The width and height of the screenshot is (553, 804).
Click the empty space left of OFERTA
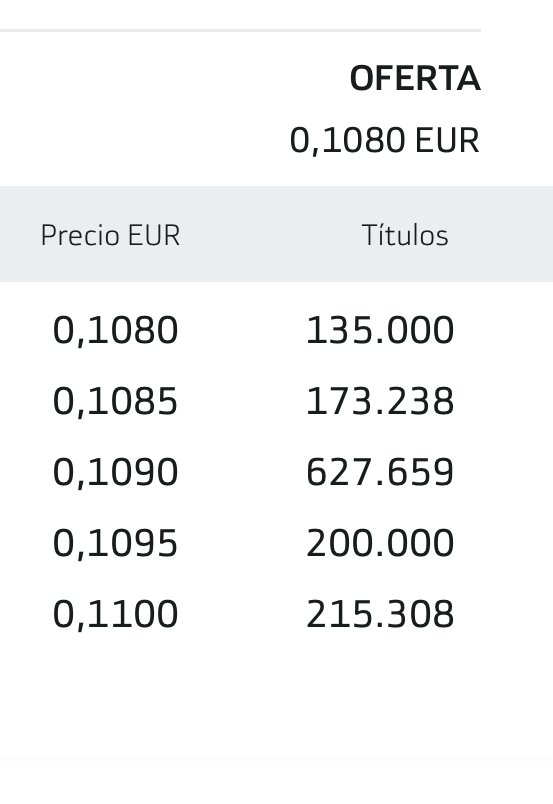pos(169,79)
